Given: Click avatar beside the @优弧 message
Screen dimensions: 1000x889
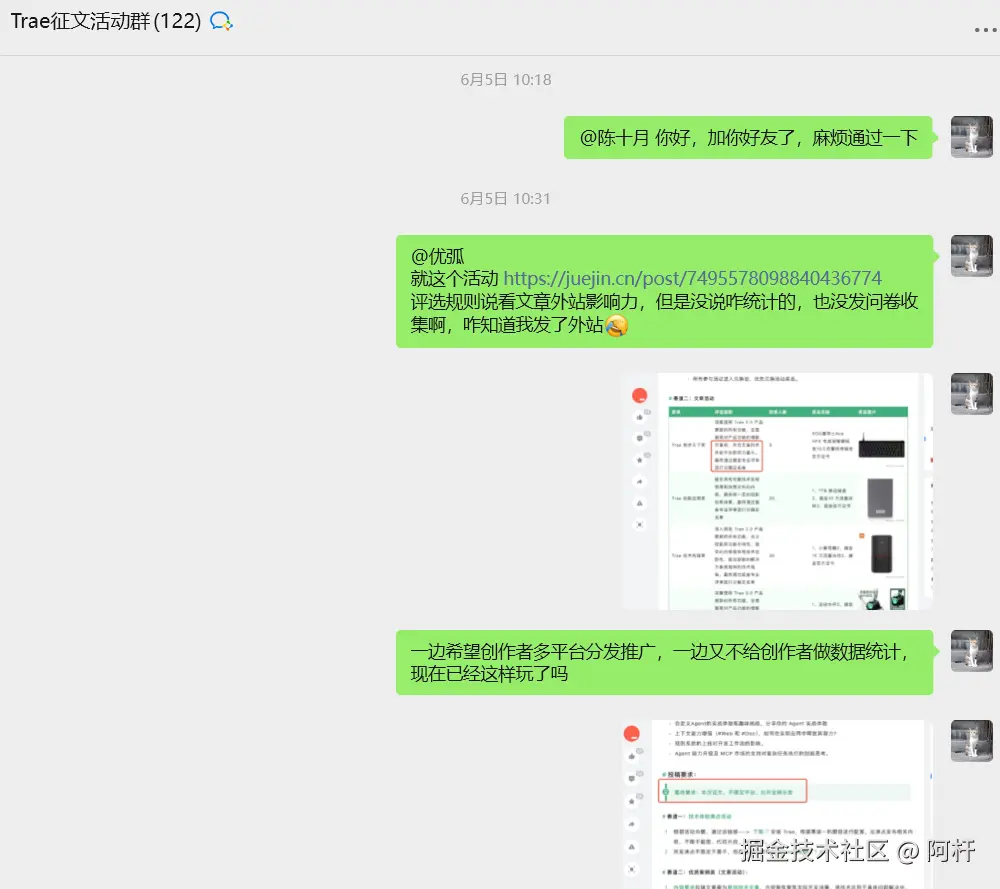Looking at the screenshot, I should click(971, 256).
